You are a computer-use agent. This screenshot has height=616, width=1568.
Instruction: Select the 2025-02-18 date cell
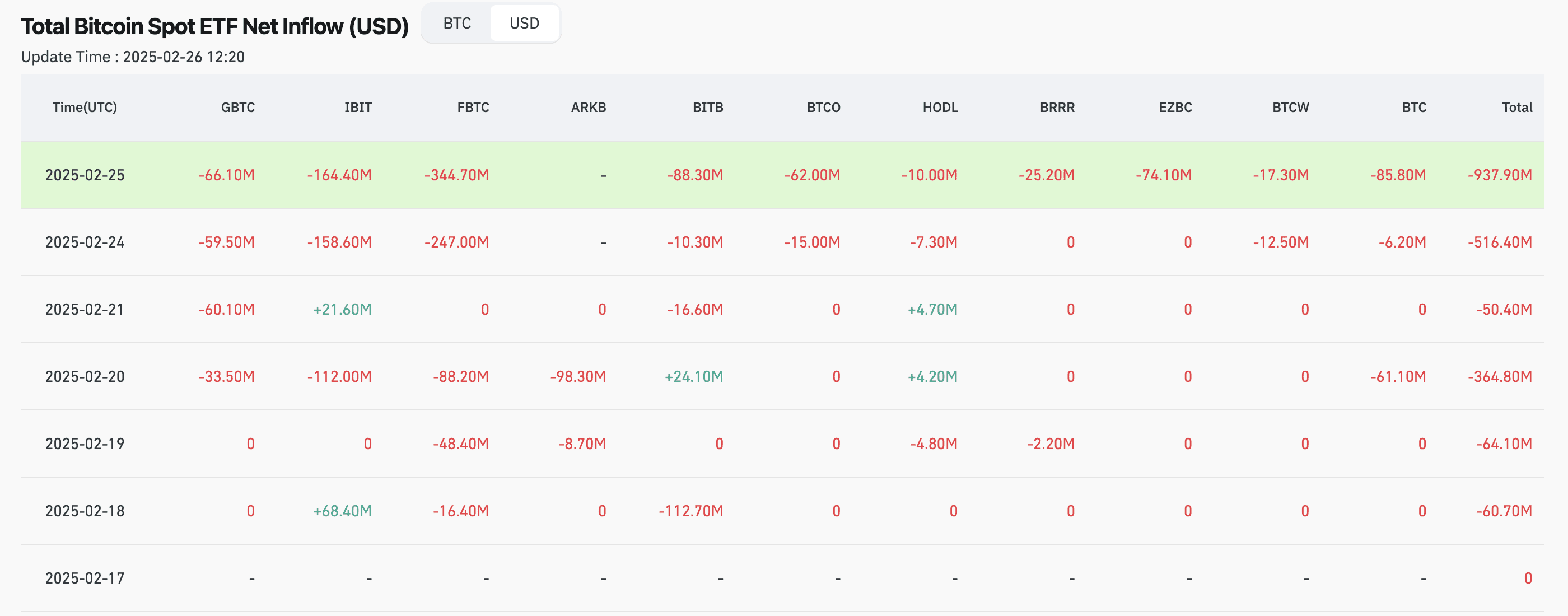pyautogui.click(x=85, y=511)
